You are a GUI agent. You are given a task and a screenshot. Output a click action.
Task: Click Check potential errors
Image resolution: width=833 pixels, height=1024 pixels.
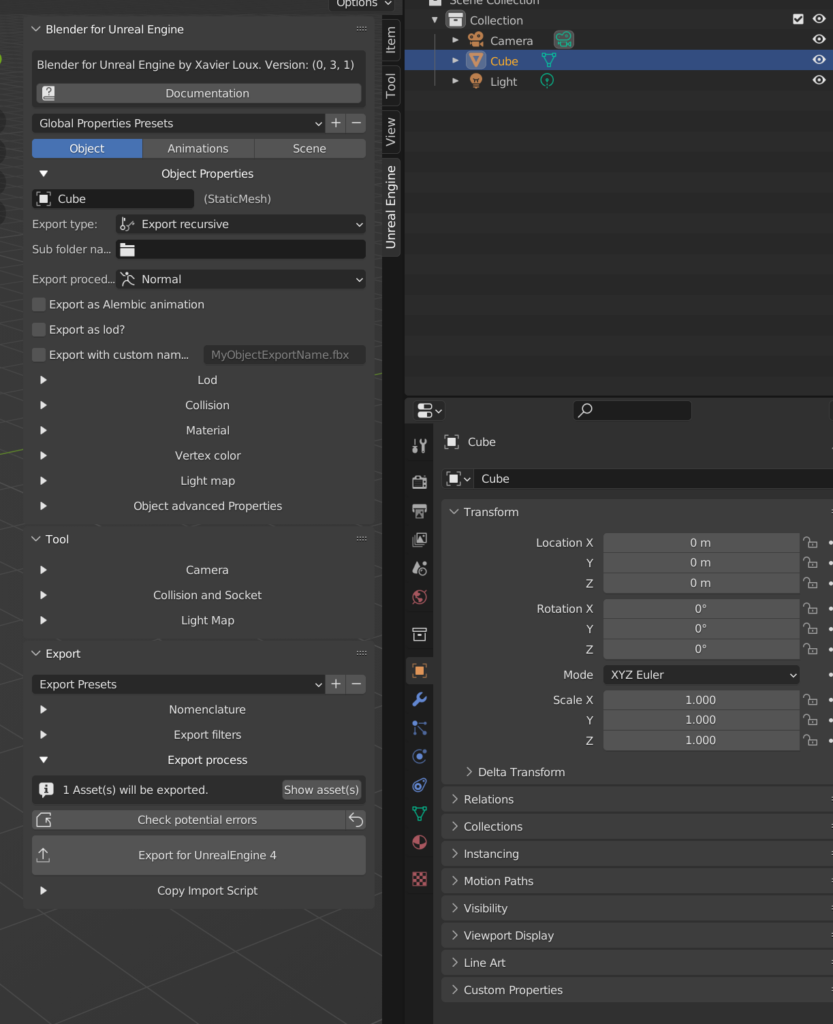tap(189, 820)
